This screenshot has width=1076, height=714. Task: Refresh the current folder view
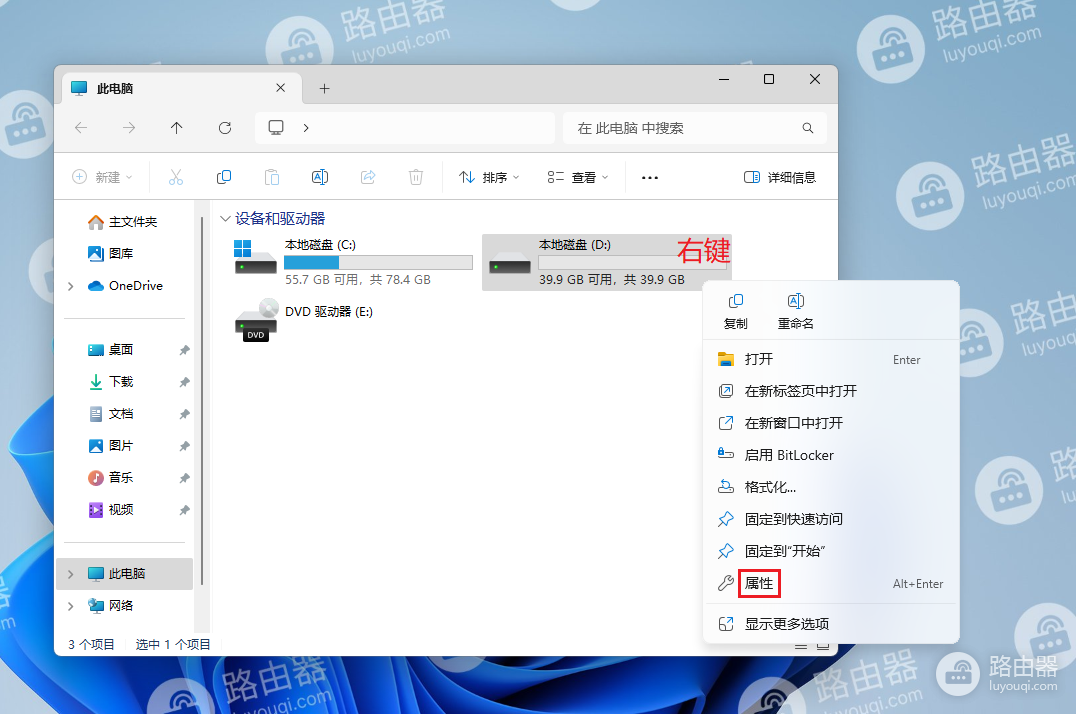(x=224, y=128)
